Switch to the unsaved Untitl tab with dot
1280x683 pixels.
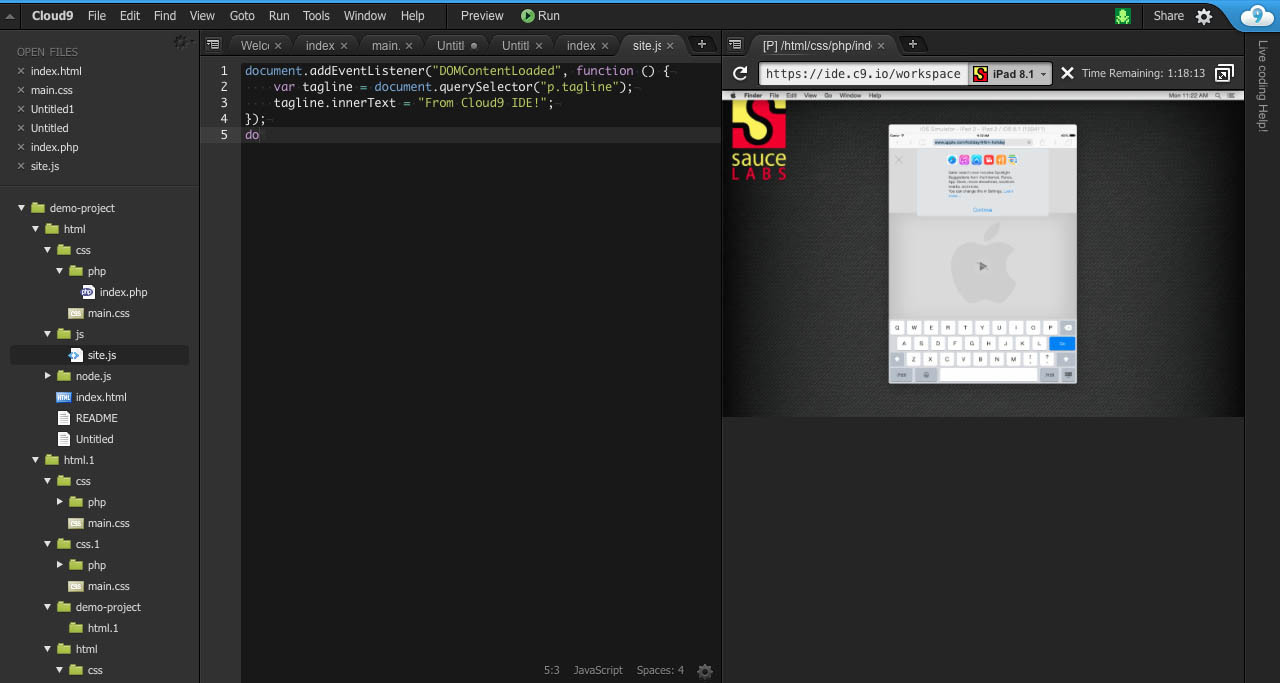[x=450, y=46]
